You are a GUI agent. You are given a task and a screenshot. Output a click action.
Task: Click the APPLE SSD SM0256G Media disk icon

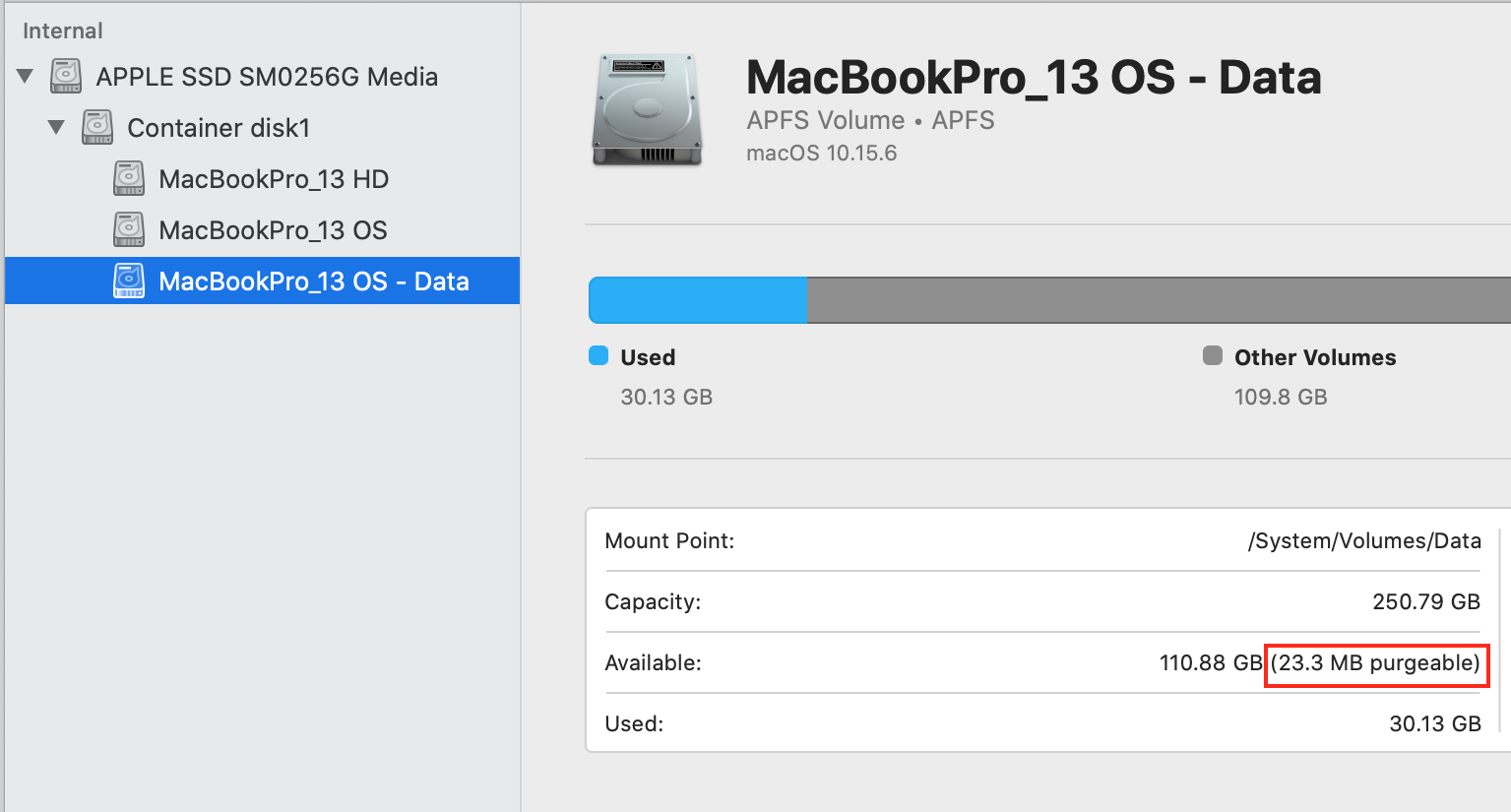point(66,77)
